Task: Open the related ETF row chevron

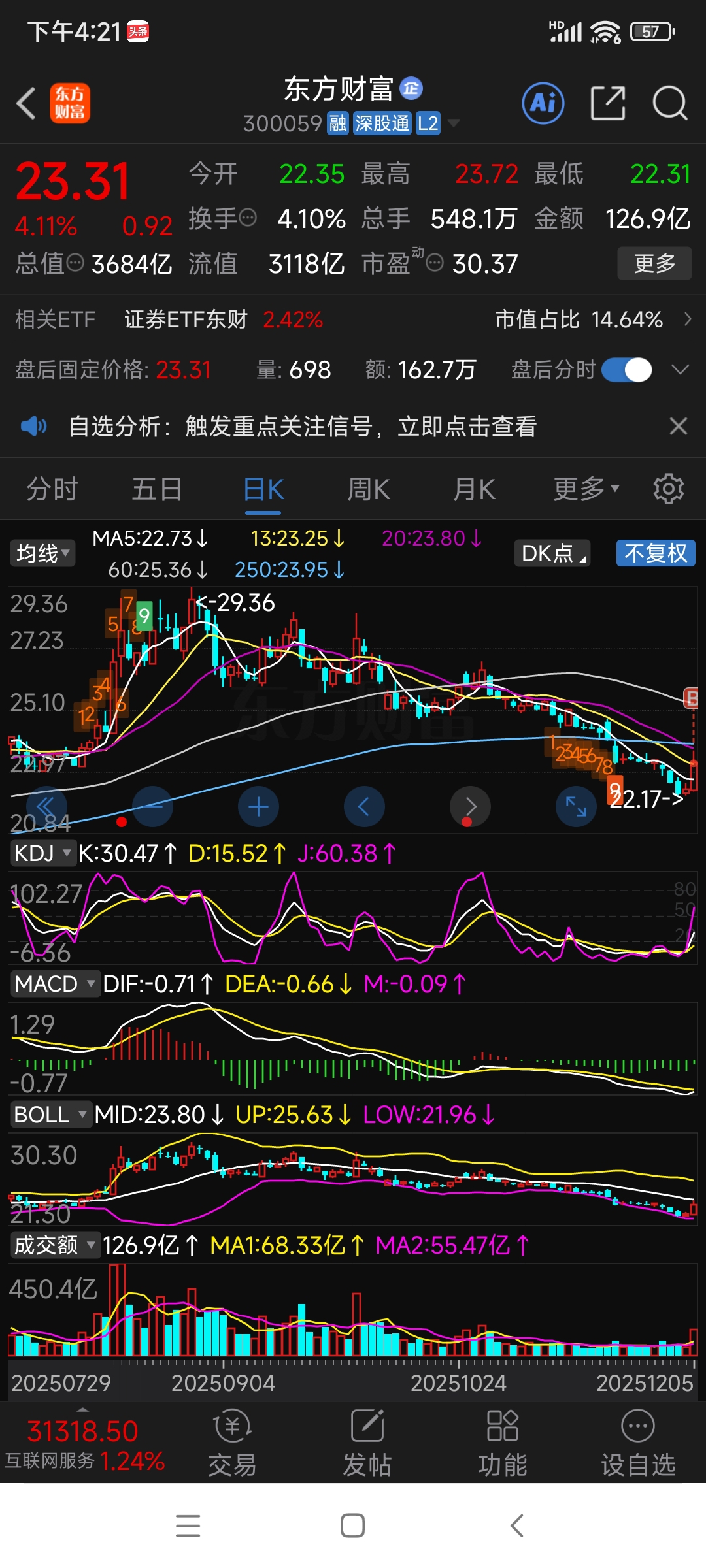Action: (x=687, y=319)
